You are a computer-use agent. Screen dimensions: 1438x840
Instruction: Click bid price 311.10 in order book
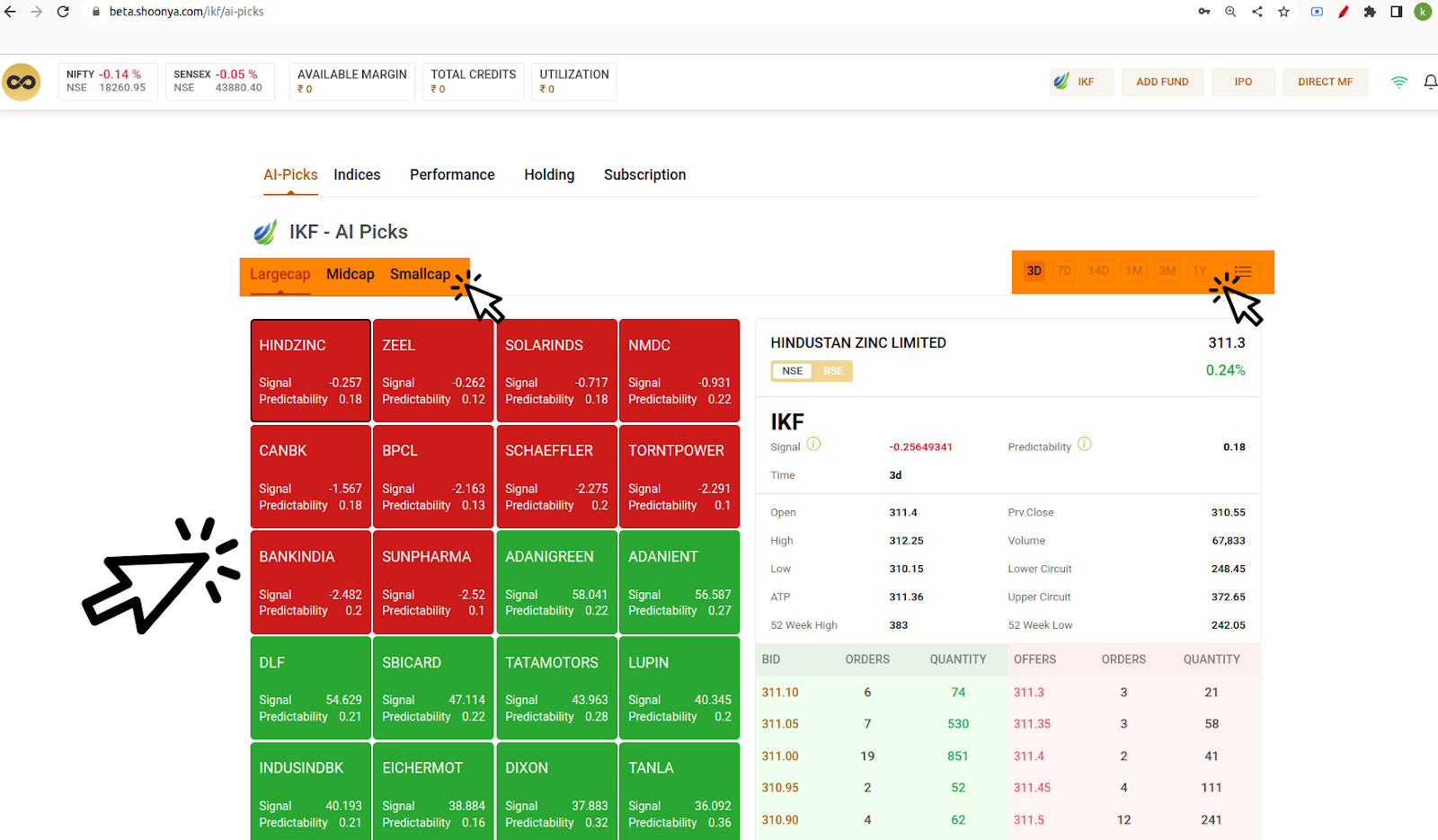tap(780, 692)
